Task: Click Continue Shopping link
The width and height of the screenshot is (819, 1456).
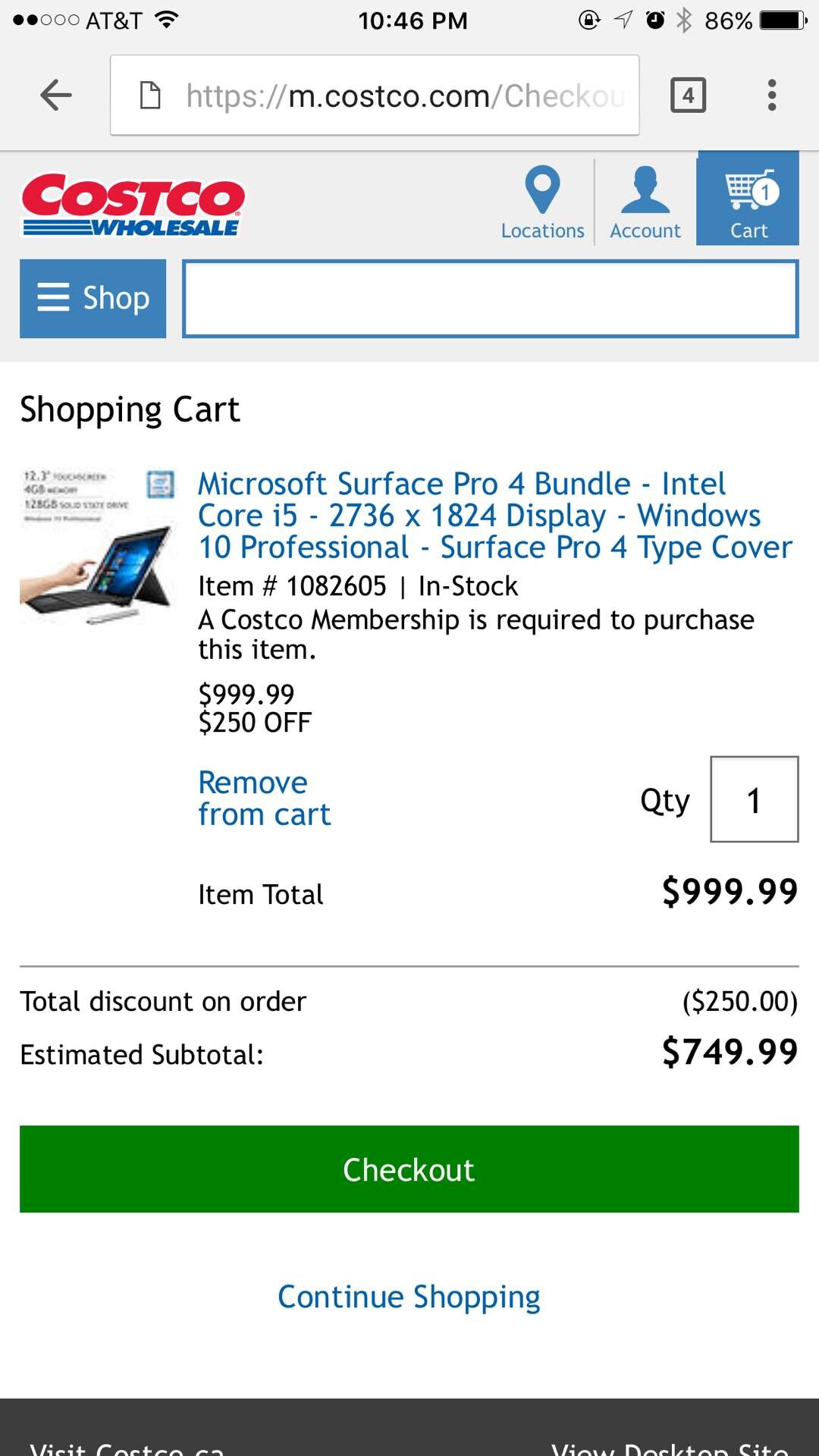Action: [409, 1297]
